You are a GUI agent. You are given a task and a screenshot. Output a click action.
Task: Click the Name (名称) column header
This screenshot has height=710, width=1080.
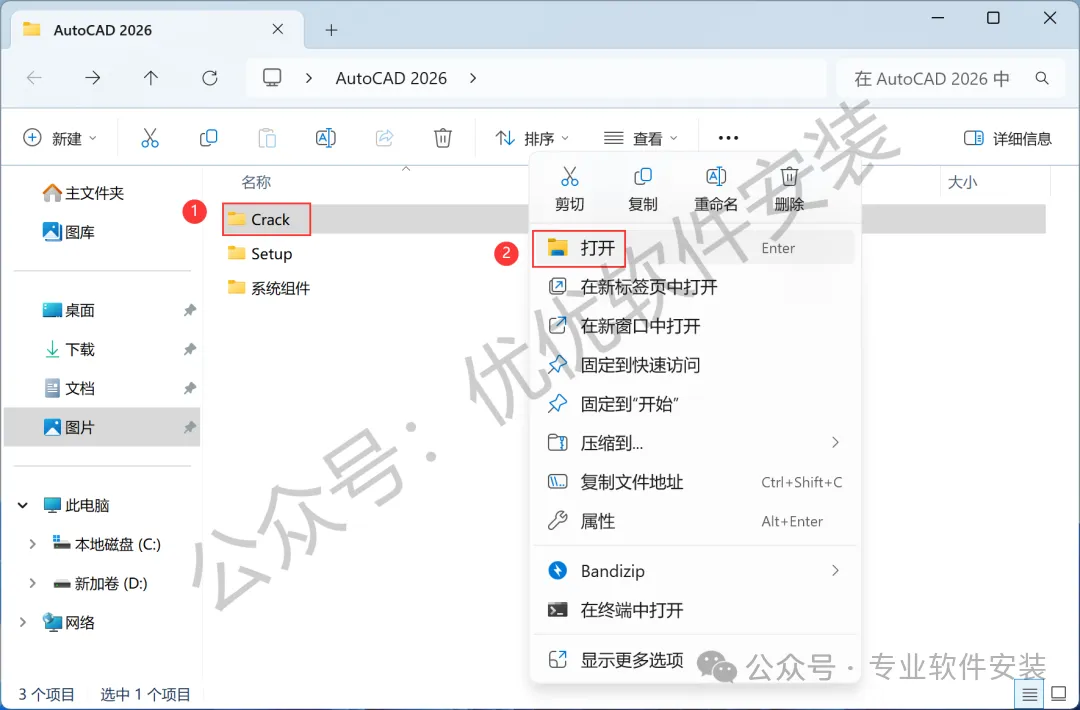256,182
